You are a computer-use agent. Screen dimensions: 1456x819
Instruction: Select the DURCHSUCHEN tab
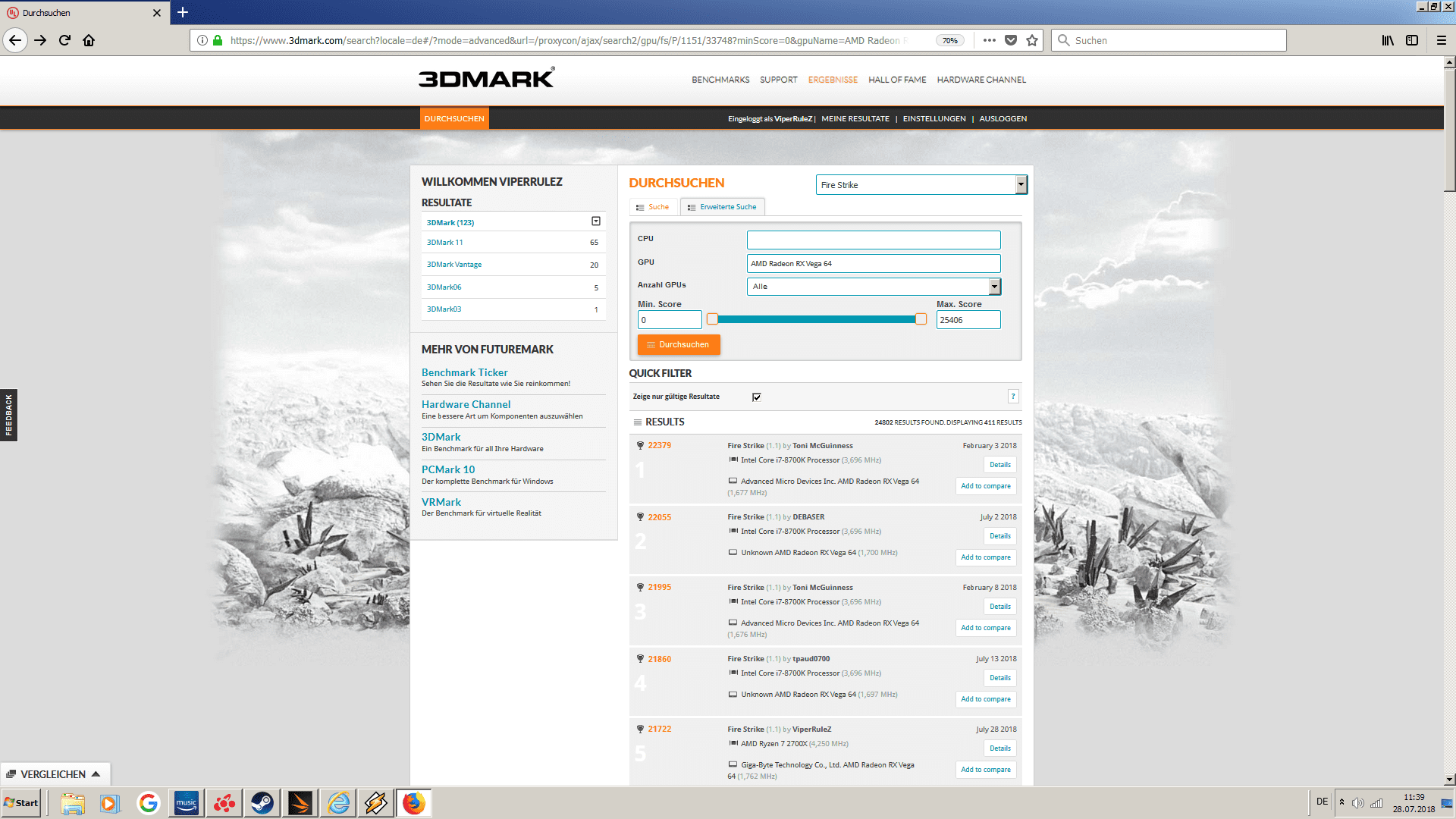[454, 118]
